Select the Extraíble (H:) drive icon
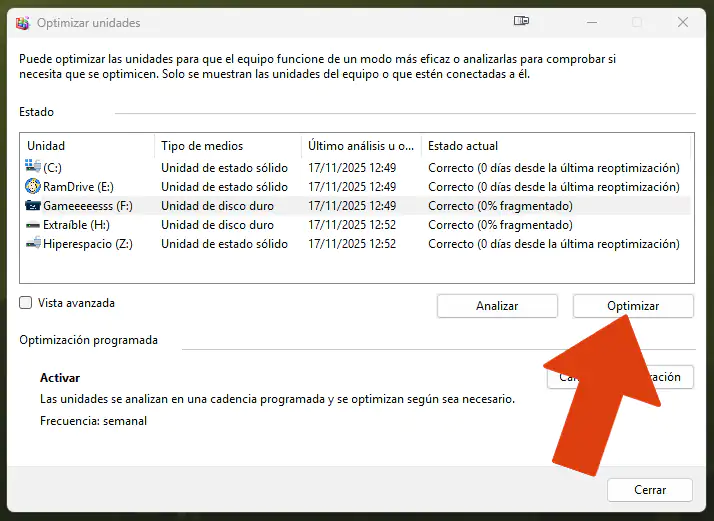Screen dimensions: 714x521 pyautogui.click(x=33, y=225)
